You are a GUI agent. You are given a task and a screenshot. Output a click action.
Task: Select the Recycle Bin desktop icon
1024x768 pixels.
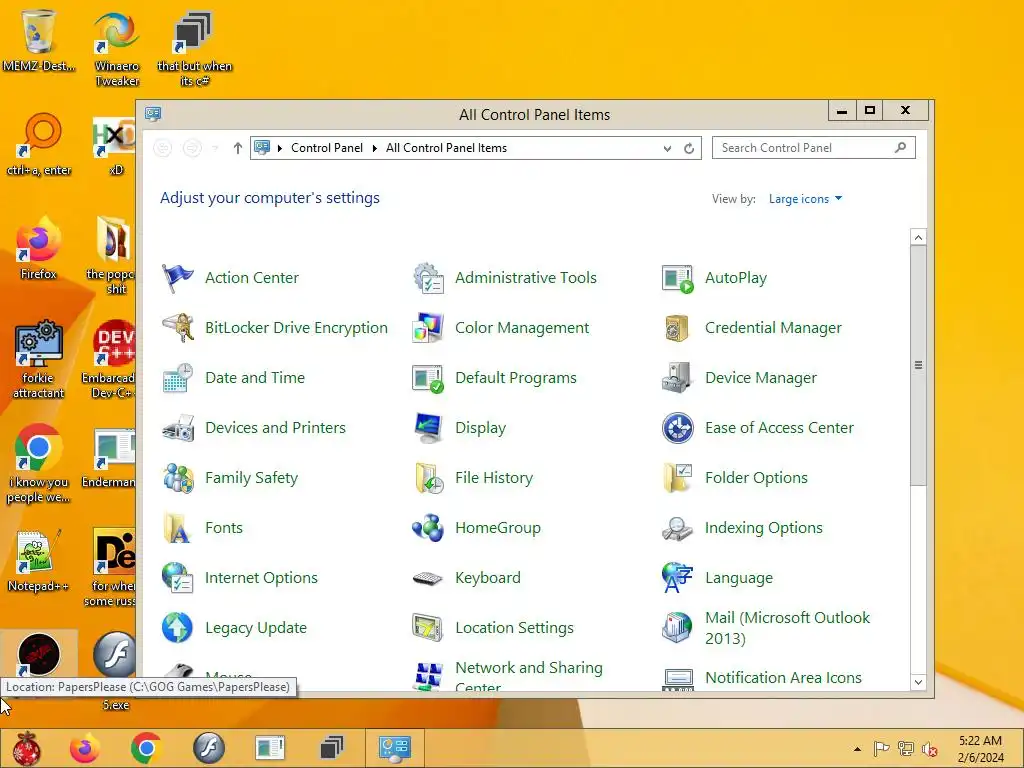(x=39, y=40)
